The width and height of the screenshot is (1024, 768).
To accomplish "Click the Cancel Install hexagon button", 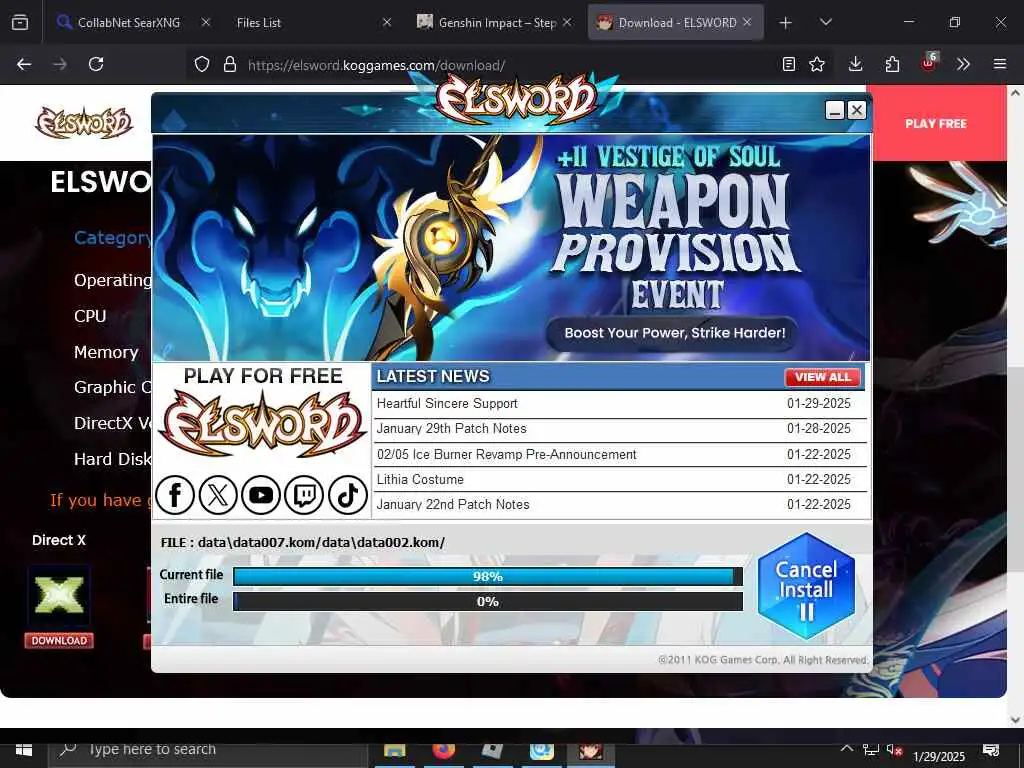I will (806, 586).
